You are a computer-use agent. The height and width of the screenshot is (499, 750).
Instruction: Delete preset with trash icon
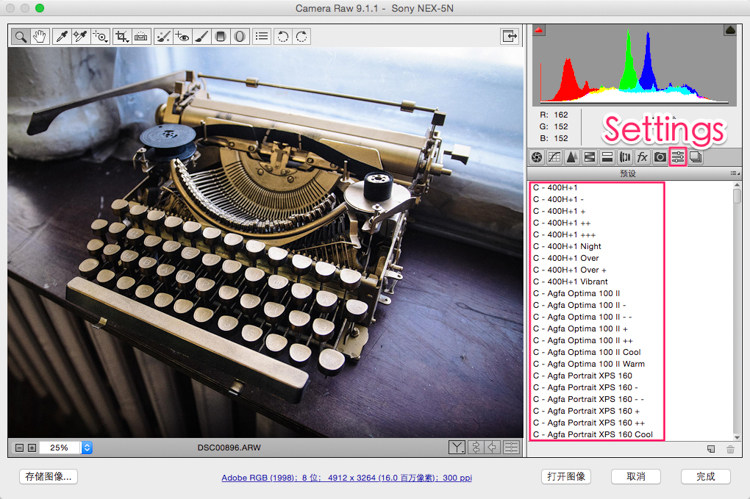pos(730,449)
